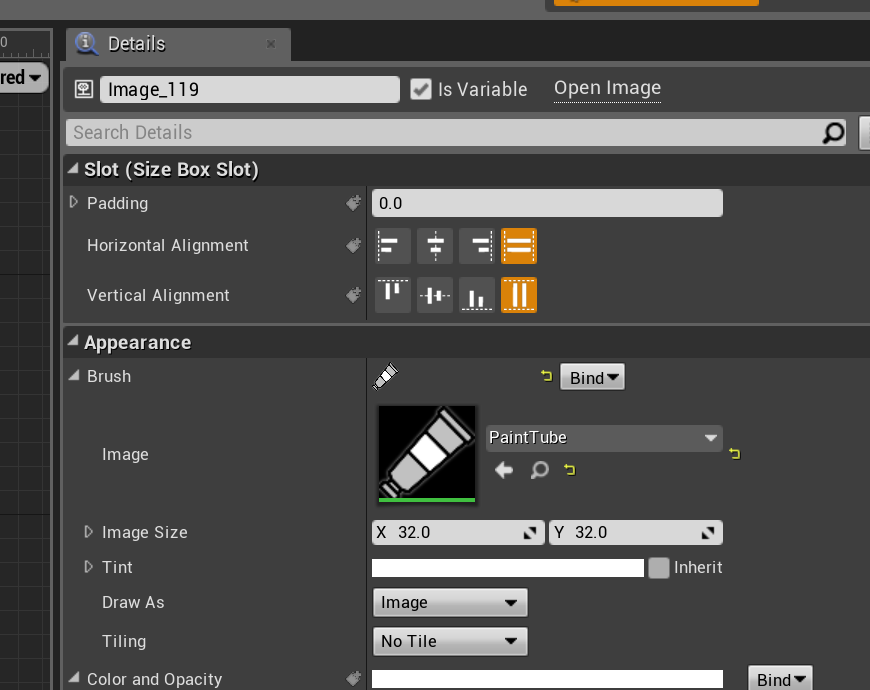Click the Details tab magnifier info icon
870x690 pixels.
tap(87, 44)
